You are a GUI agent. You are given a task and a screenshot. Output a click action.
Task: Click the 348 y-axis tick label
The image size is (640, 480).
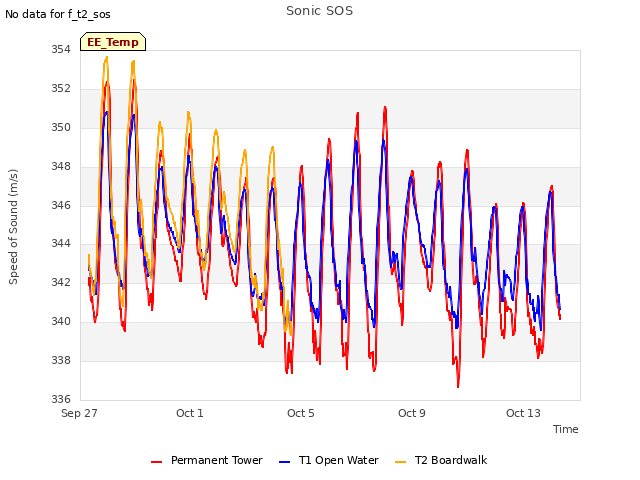click(61, 166)
